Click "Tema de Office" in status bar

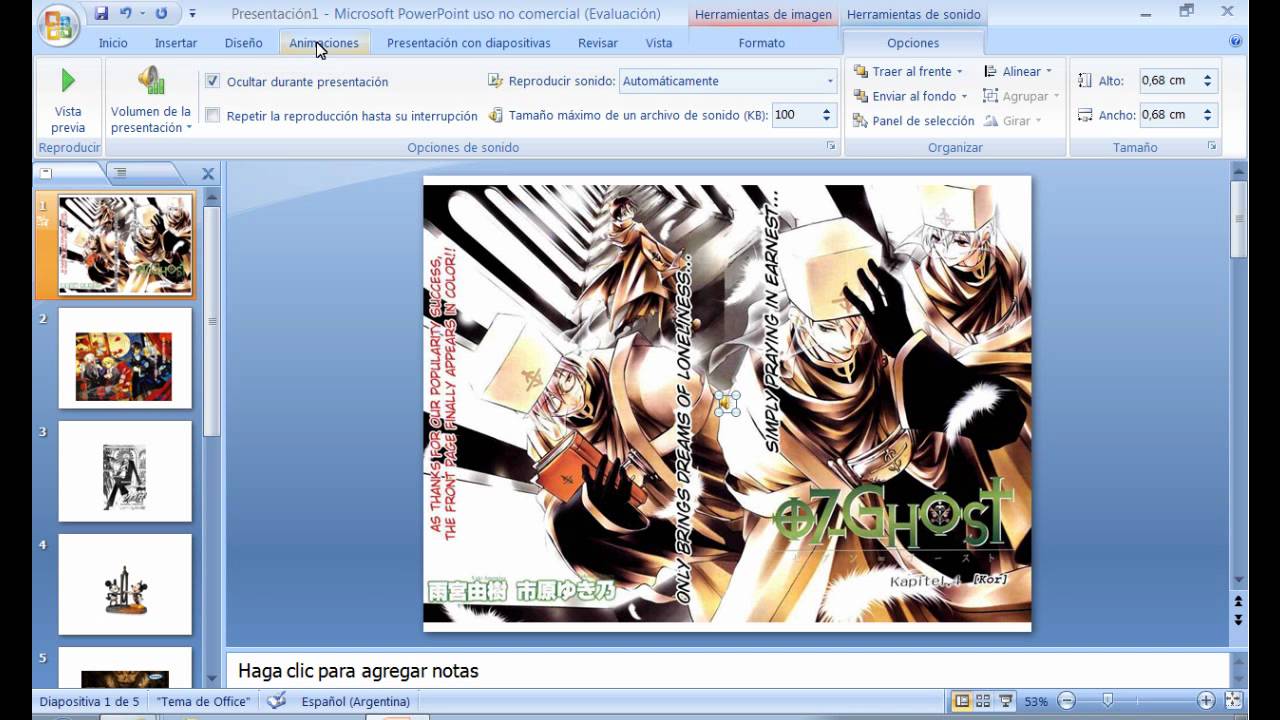203,701
